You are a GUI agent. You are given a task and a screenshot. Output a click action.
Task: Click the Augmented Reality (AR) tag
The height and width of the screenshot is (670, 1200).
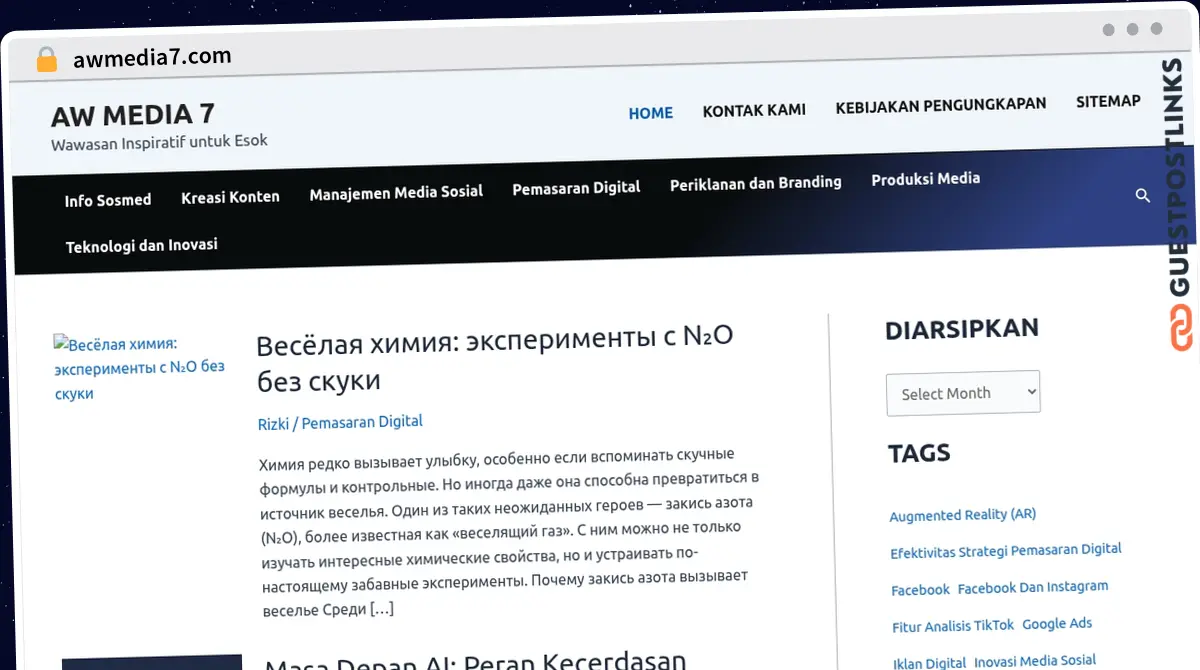(962, 515)
